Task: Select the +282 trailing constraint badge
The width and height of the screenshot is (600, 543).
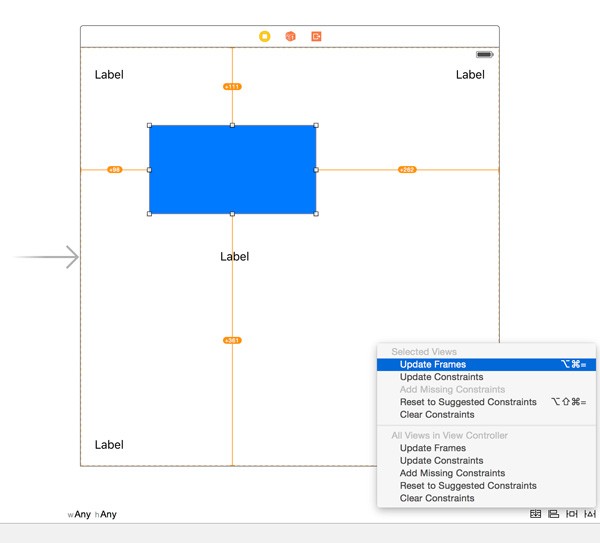Action: (x=407, y=170)
